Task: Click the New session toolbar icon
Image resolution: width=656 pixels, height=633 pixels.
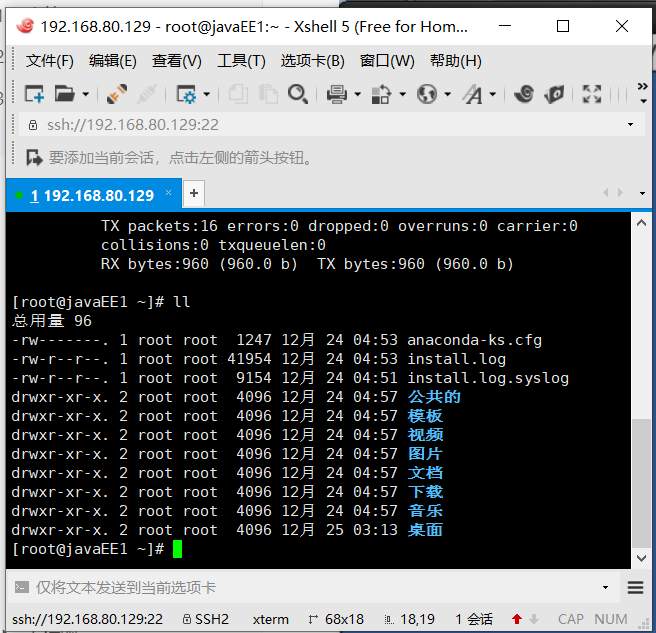Action: click(34, 94)
